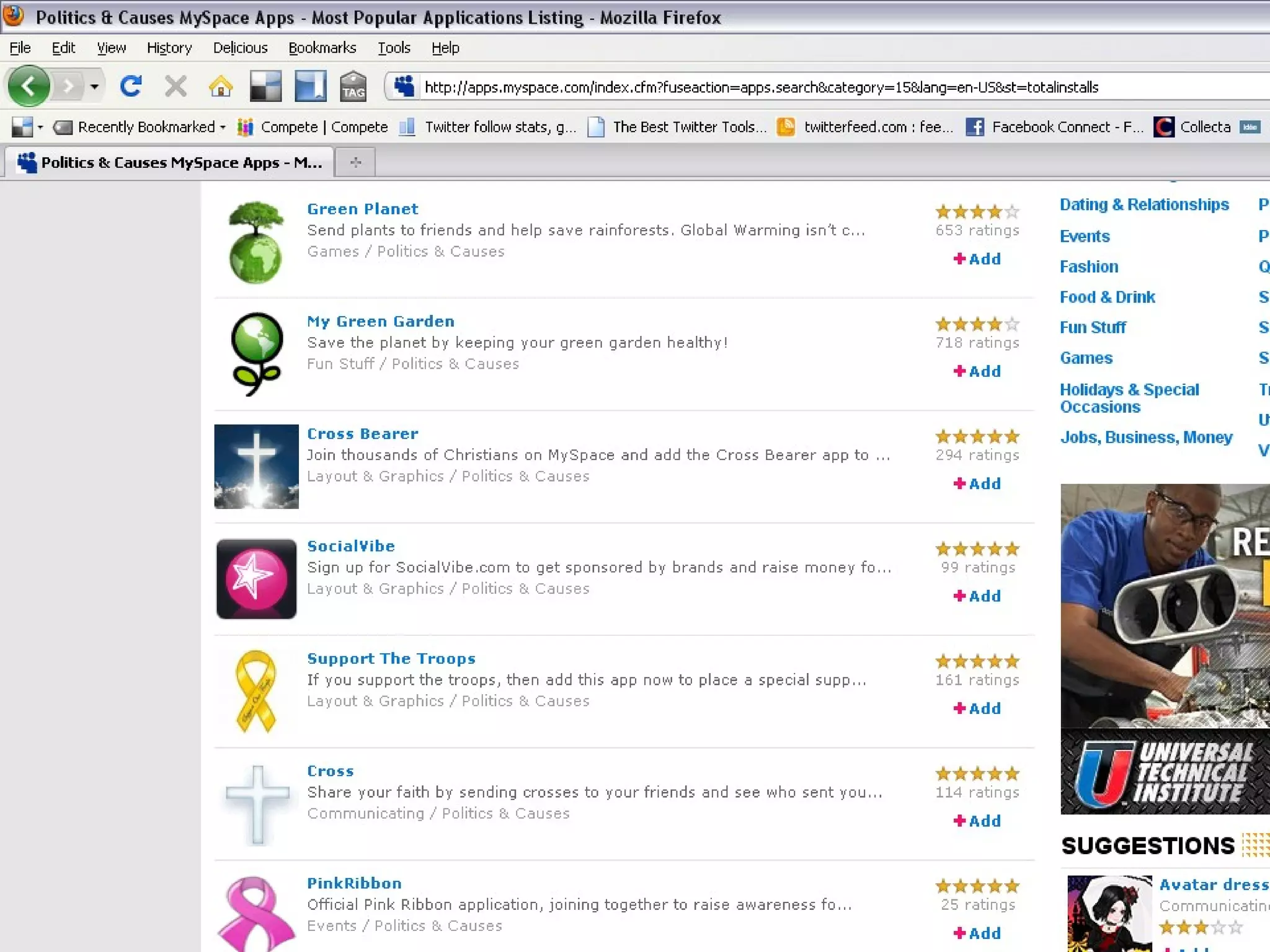1270x952 pixels.
Task: Click the Support The Troops star rating
Action: 977,661
